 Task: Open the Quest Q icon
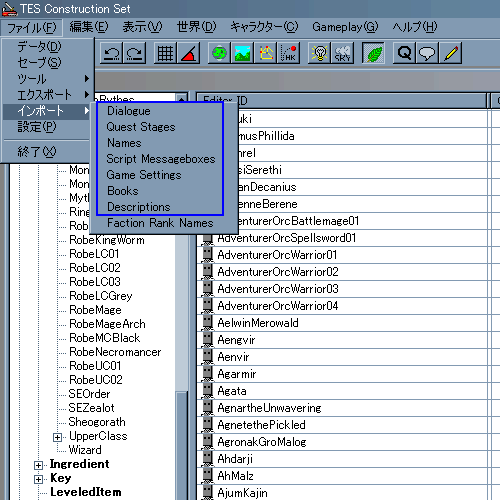pyautogui.click(x=404, y=53)
